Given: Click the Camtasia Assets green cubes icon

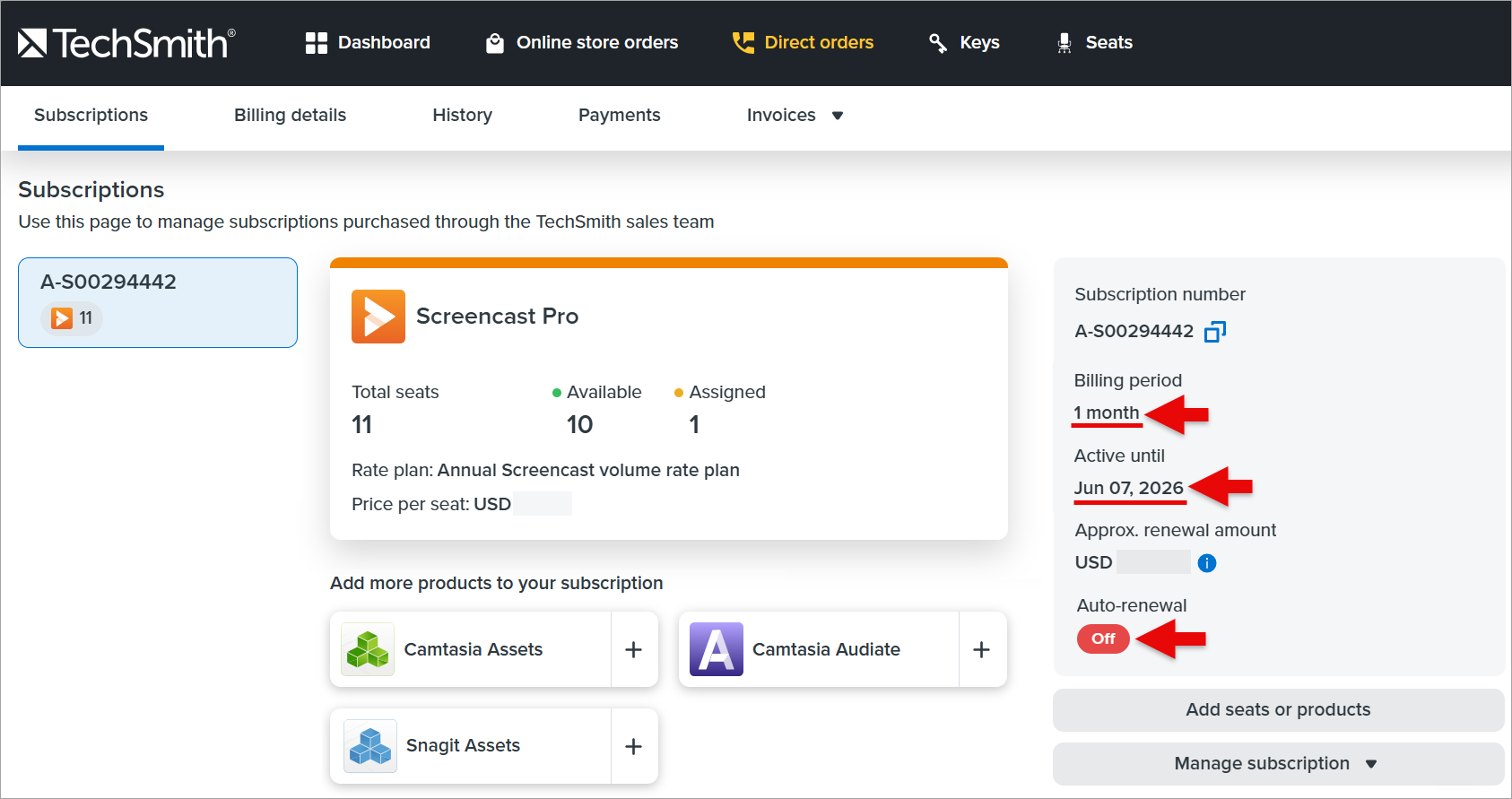Looking at the screenshot, I should pyautogui.click(x=368, y=649).
